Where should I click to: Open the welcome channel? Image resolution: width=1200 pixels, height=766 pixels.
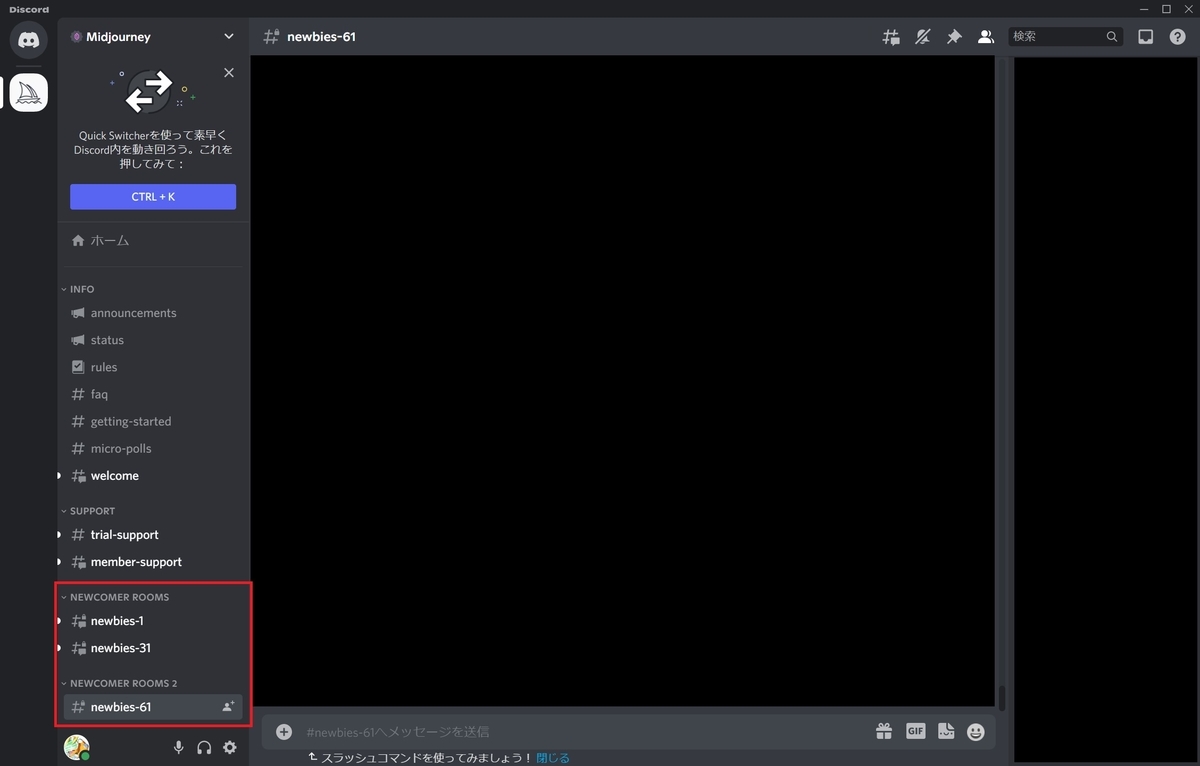153,475
